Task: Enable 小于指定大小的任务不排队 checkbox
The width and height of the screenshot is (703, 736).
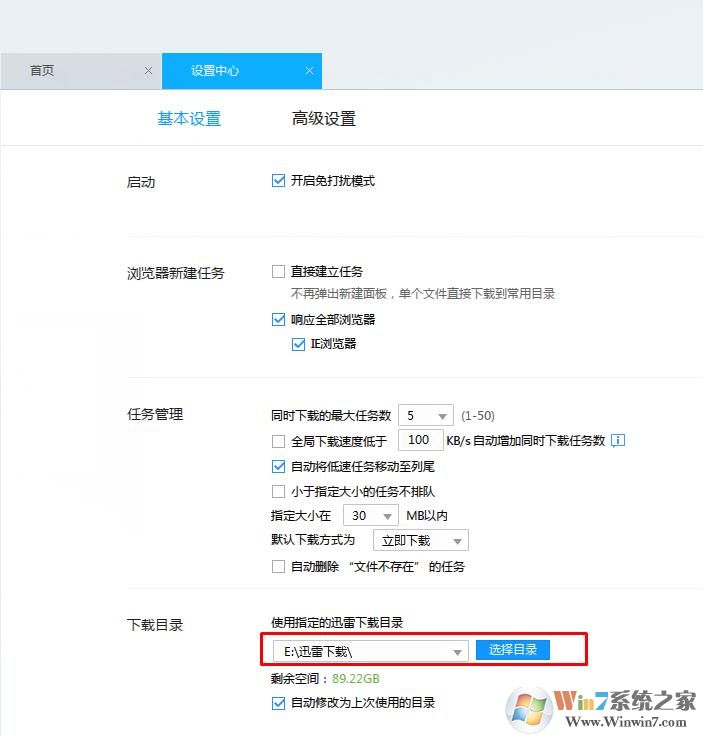Action: coord(278,492)
